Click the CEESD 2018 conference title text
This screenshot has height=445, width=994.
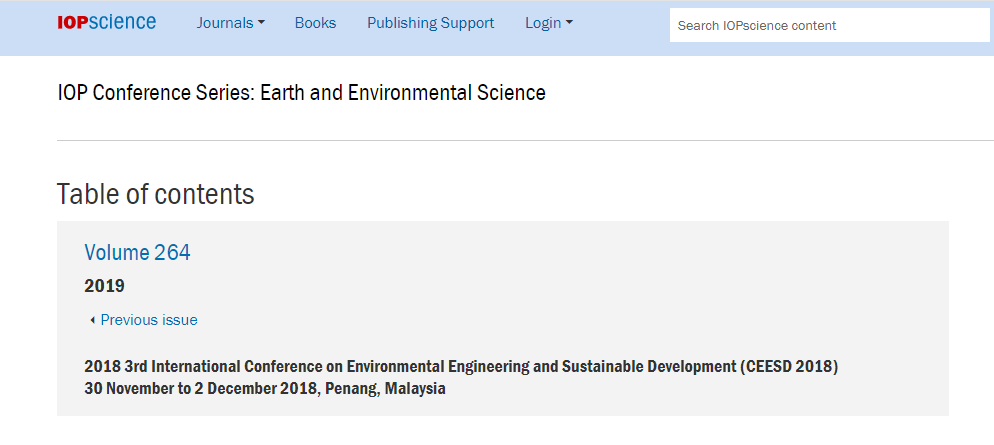(460, 366)
